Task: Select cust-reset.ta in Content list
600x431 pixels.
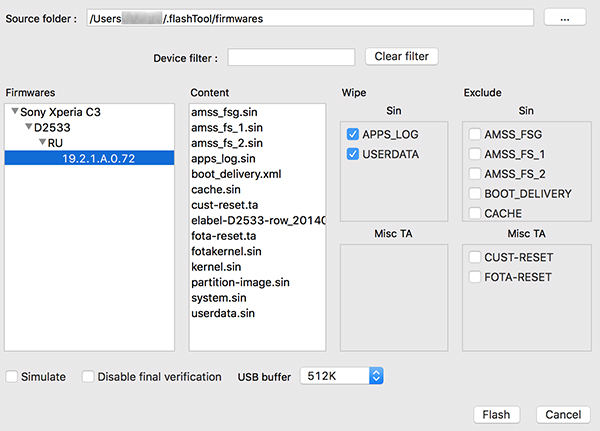Action: tap(225, 205)
